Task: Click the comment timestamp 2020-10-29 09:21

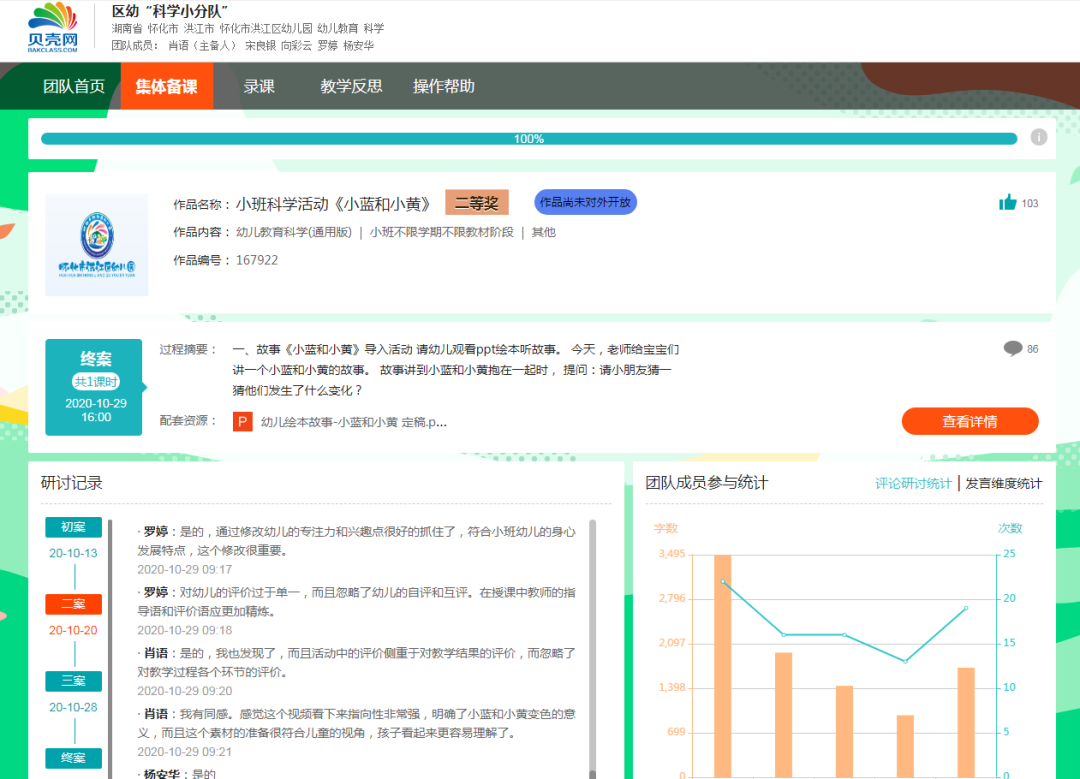Action: click(185, 751)
